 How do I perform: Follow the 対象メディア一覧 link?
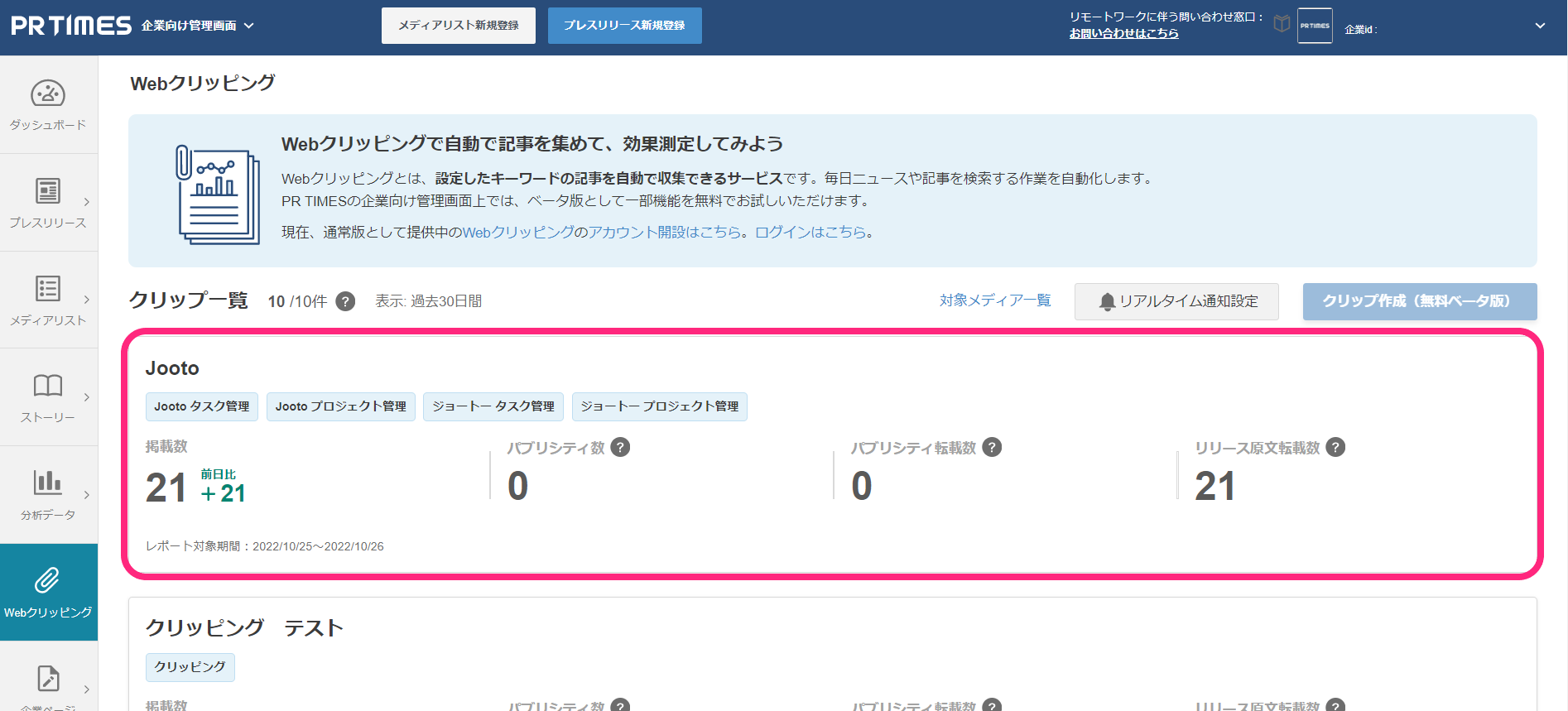[995, 300]
